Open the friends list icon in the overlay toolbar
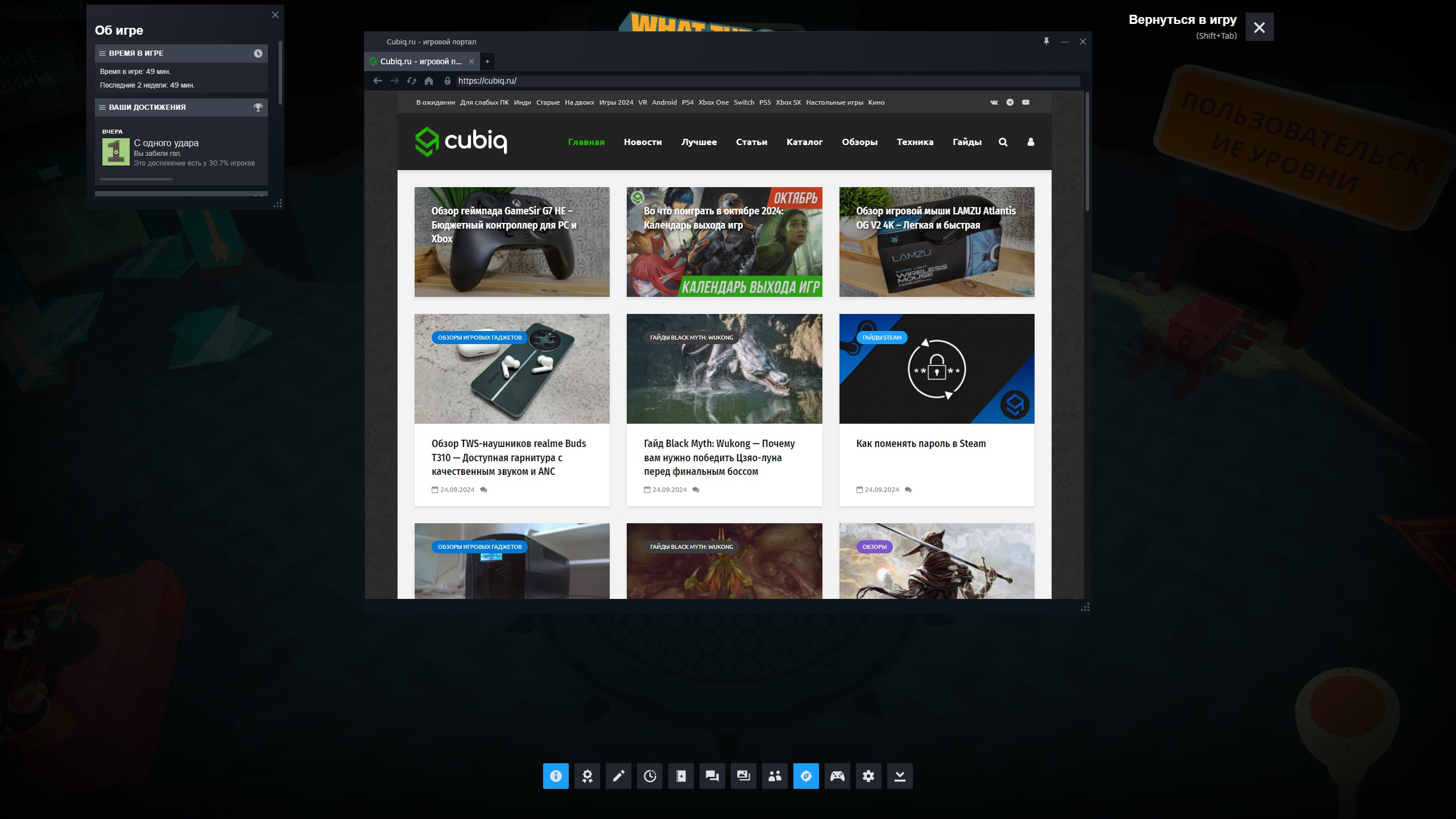Viewport: 1456px width, 819px height. [775, 776]
